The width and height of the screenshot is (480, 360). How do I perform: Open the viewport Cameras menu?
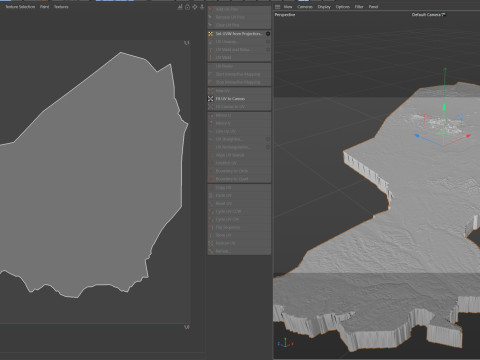tap(305, 7)
